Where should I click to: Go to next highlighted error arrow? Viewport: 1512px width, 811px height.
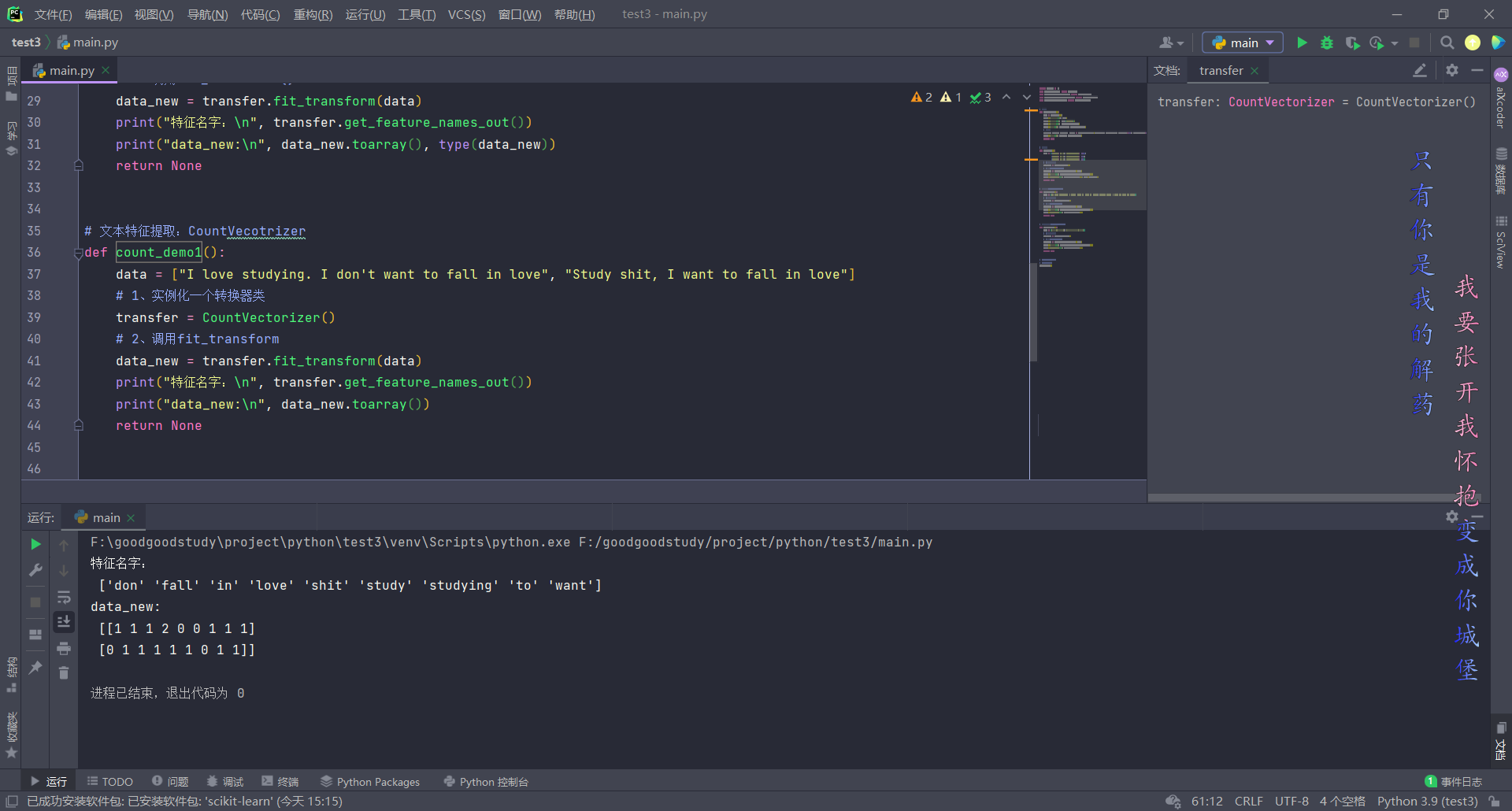point(1026,97)
